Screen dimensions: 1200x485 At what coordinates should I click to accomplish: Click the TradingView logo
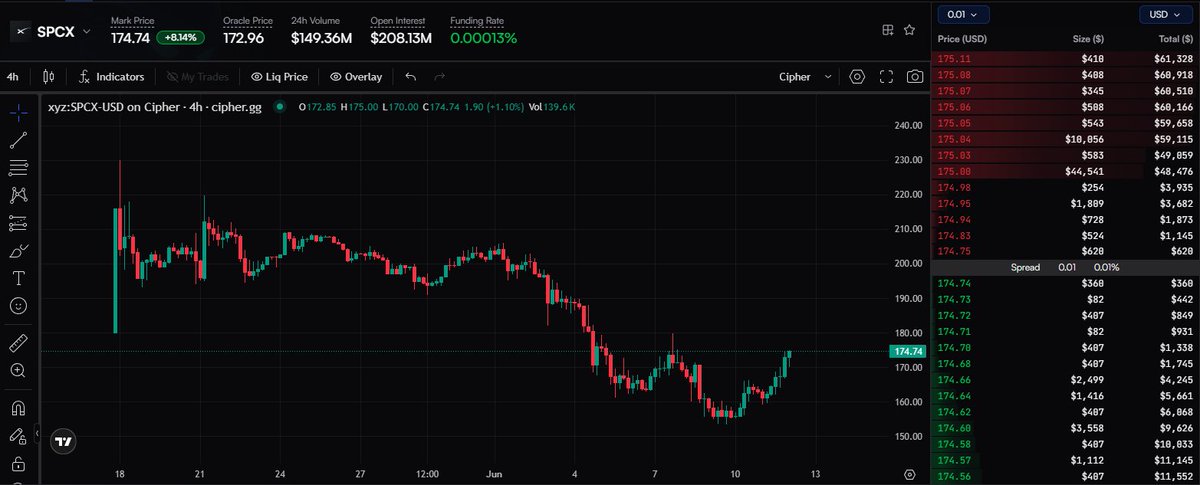(63, 441)
